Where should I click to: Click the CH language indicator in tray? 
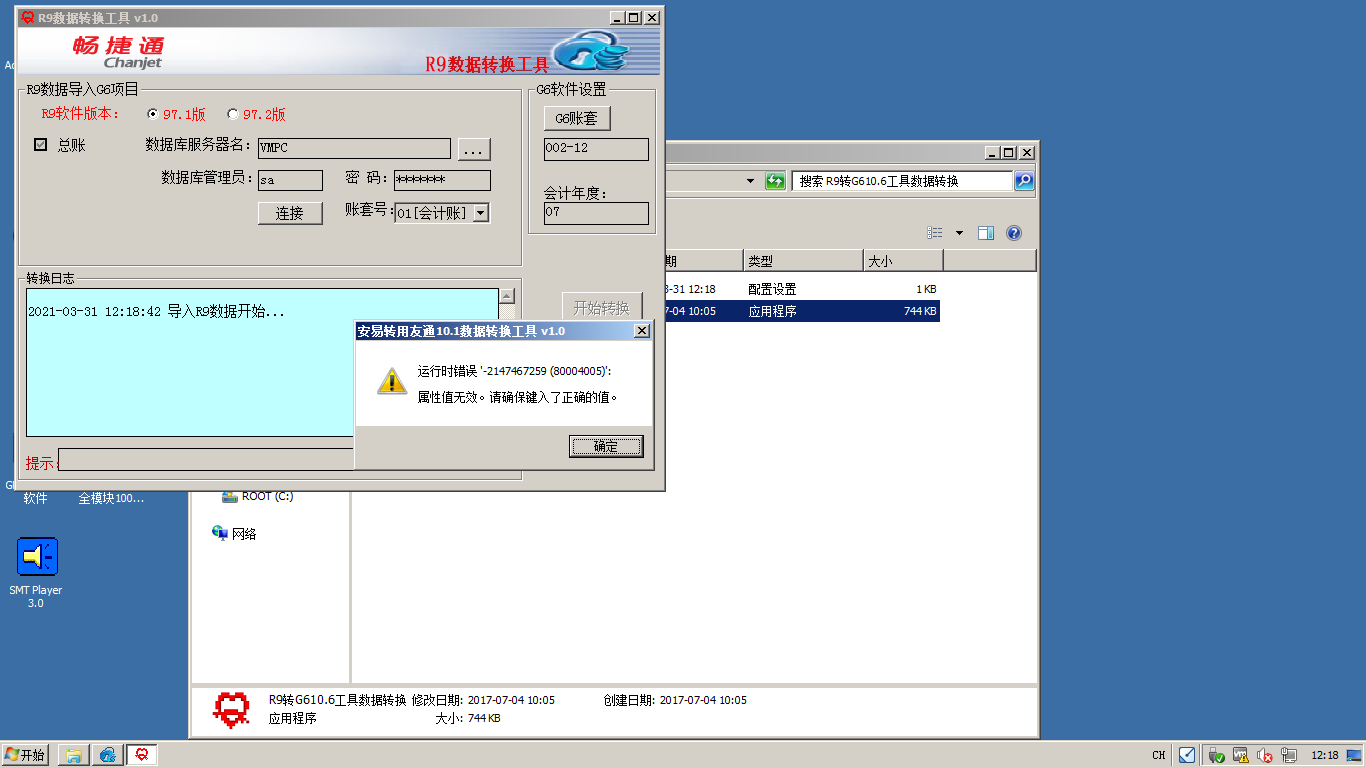coord(1158,755)
